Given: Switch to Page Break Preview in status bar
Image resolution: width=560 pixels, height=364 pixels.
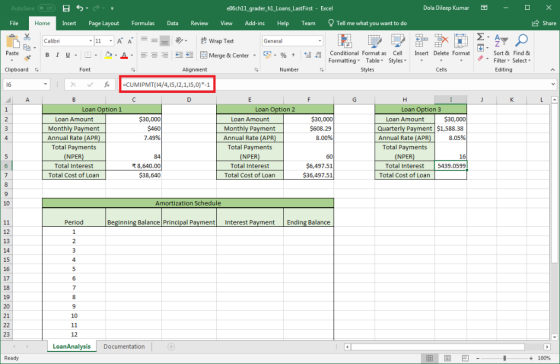Looking at the screenshot, I should click(465, 358).
